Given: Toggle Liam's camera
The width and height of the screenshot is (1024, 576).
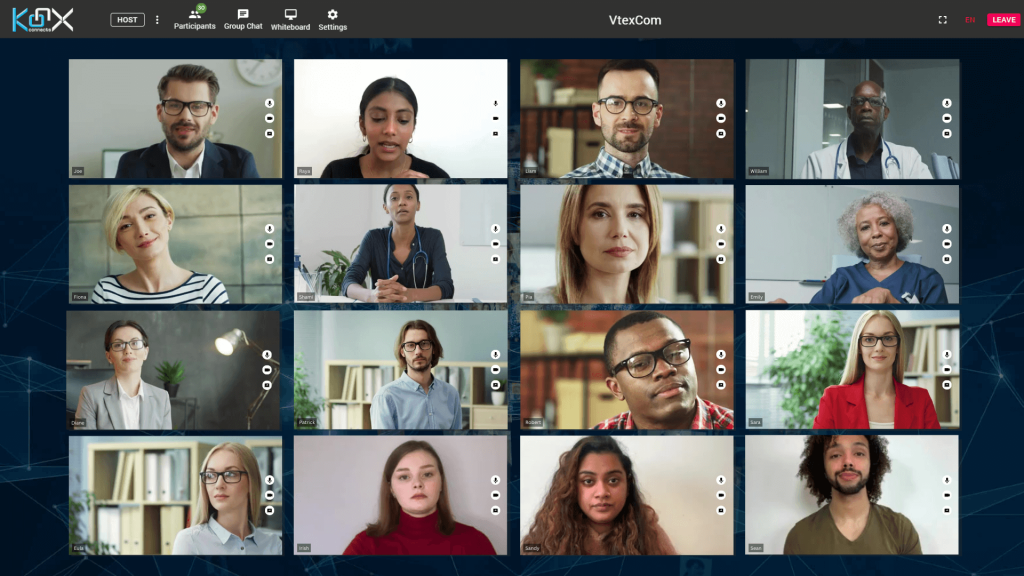Looking at the screenshot, I should [x=720, y=118].
